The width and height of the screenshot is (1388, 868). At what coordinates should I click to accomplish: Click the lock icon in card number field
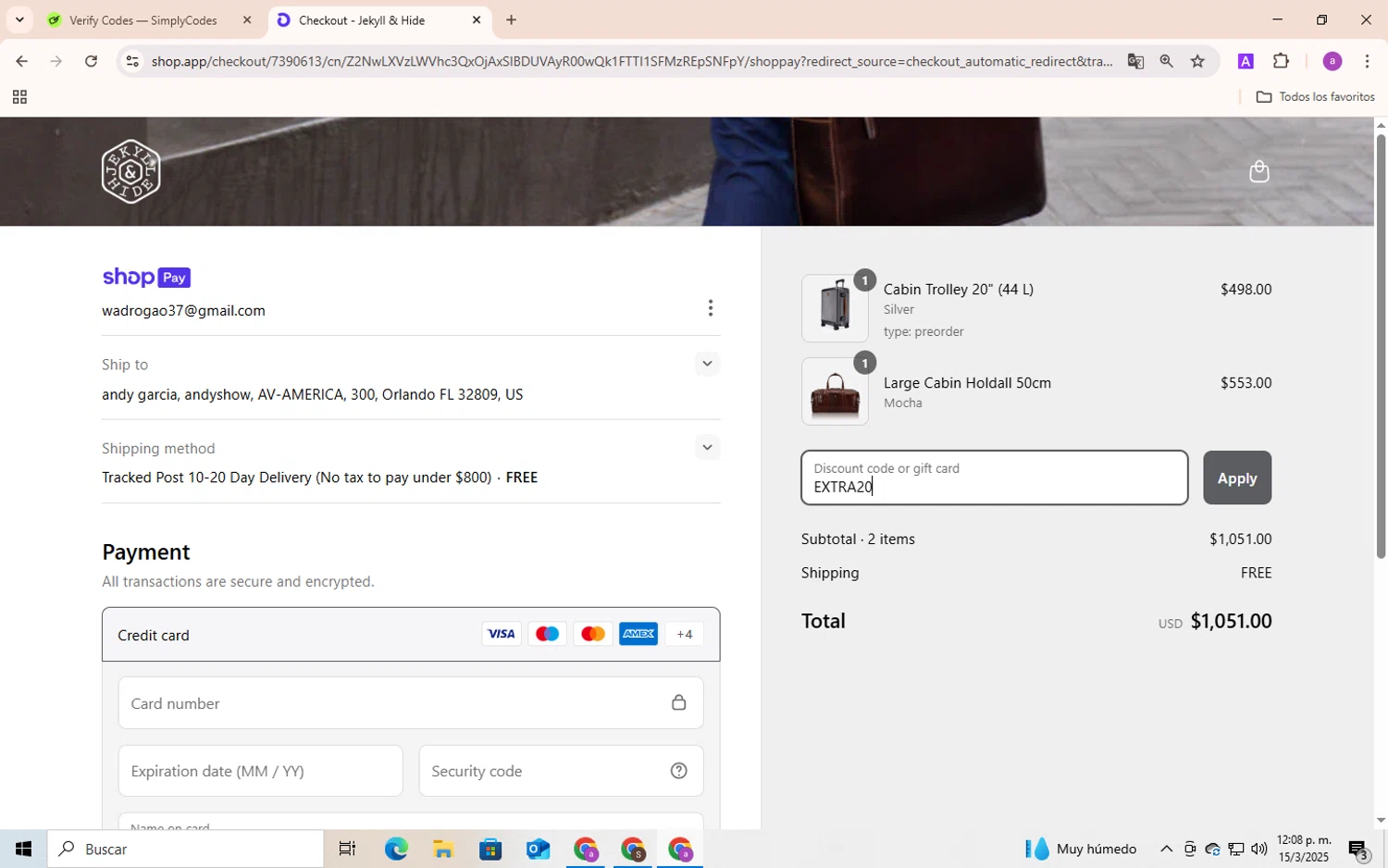point(678,702)
